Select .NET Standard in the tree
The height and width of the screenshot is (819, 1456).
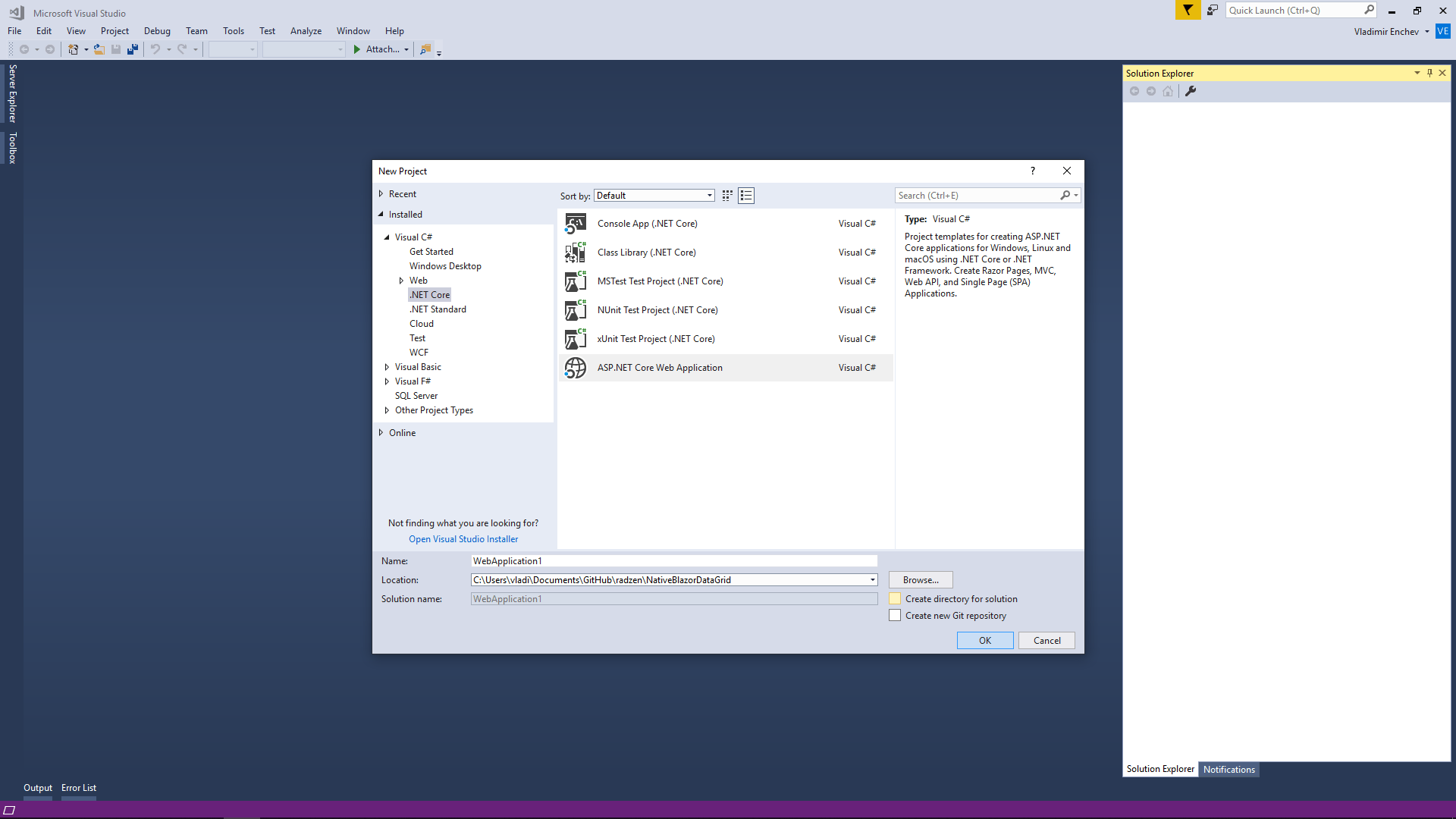tap(438, 309)
